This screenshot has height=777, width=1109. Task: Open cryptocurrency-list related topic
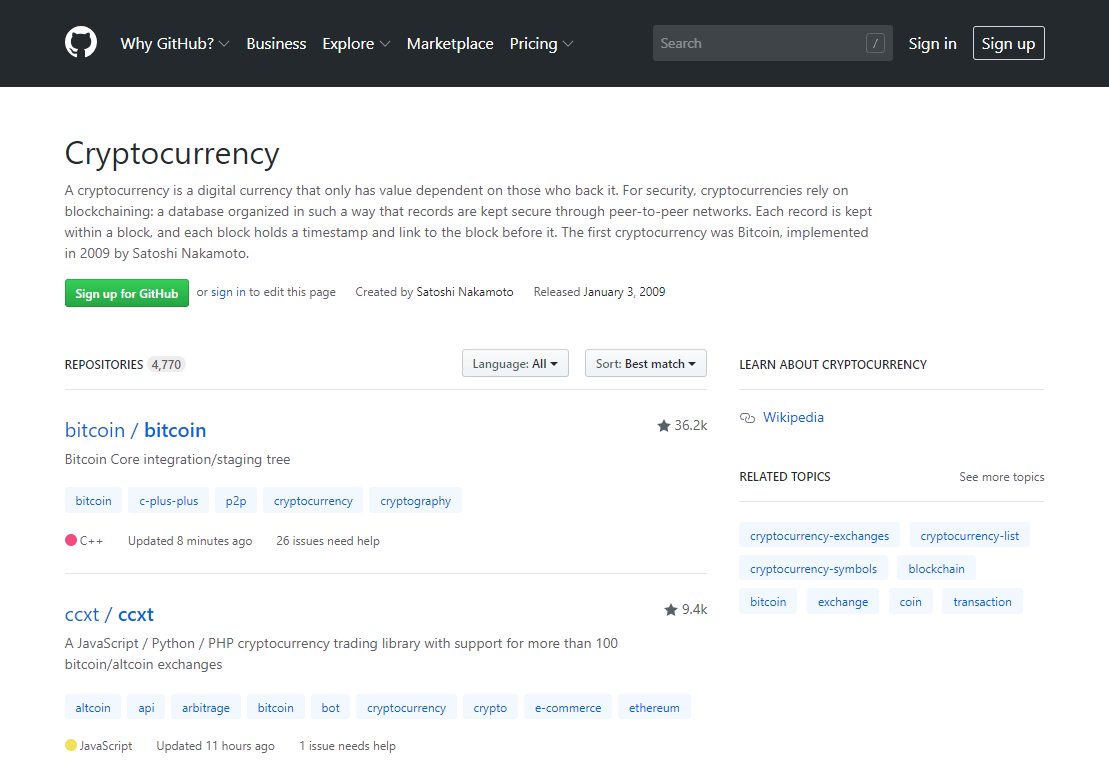tap(970, 535)
